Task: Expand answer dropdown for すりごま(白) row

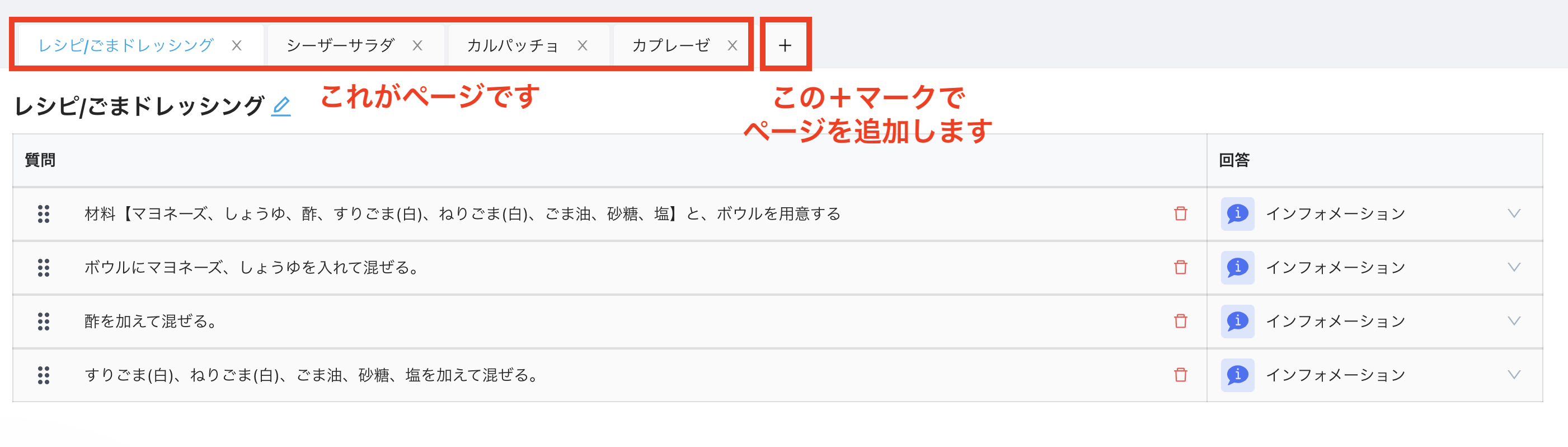Action: [1514, 375]
